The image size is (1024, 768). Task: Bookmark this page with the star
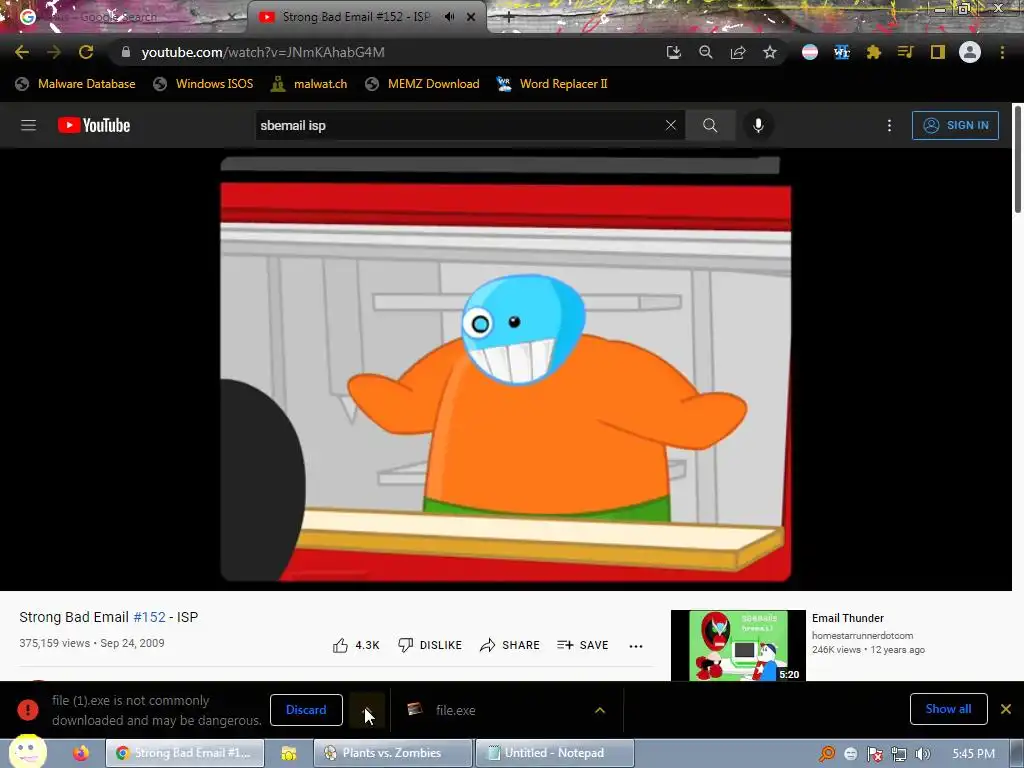point(770,52)
